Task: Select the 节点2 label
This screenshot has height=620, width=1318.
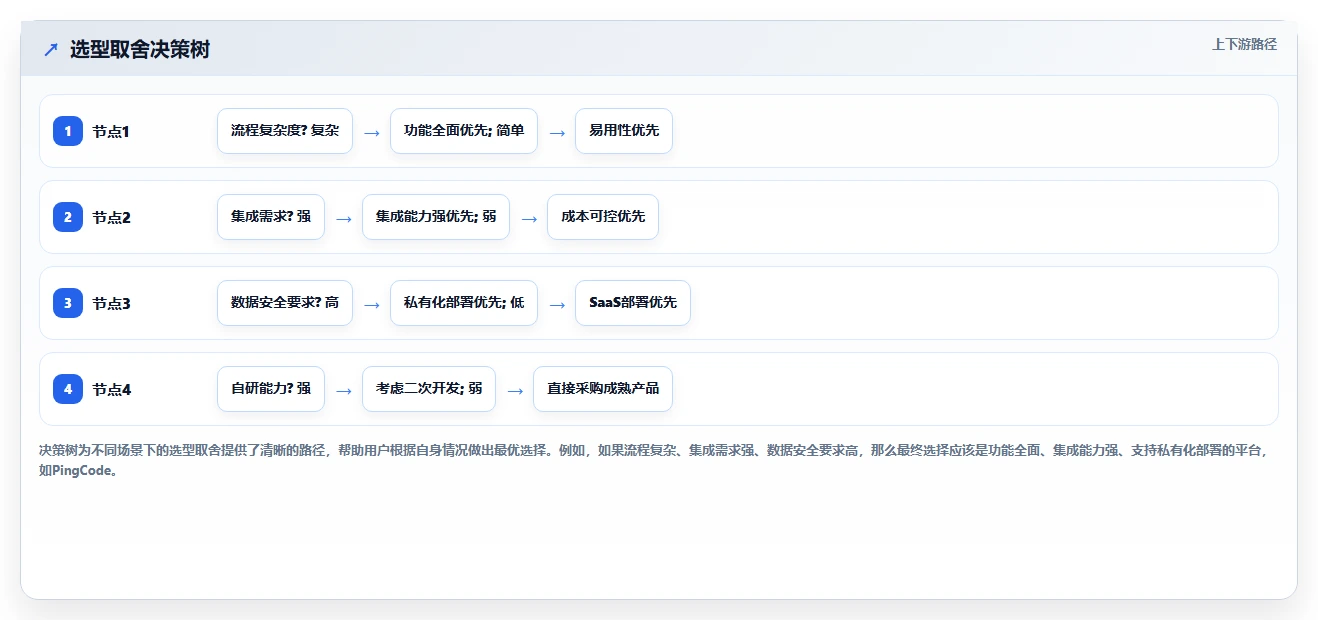Action: click(112, 218)
